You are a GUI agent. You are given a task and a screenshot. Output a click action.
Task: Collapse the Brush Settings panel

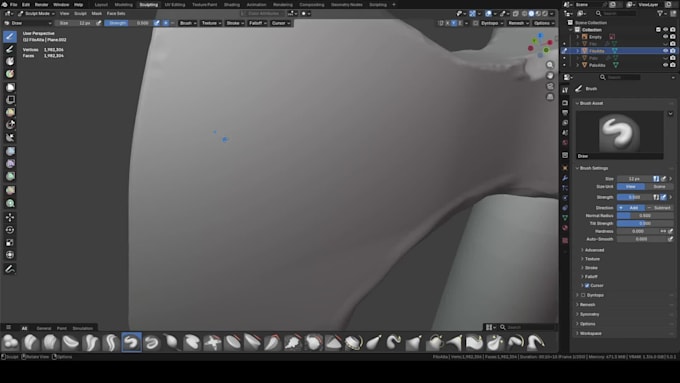tap(594, 168)
